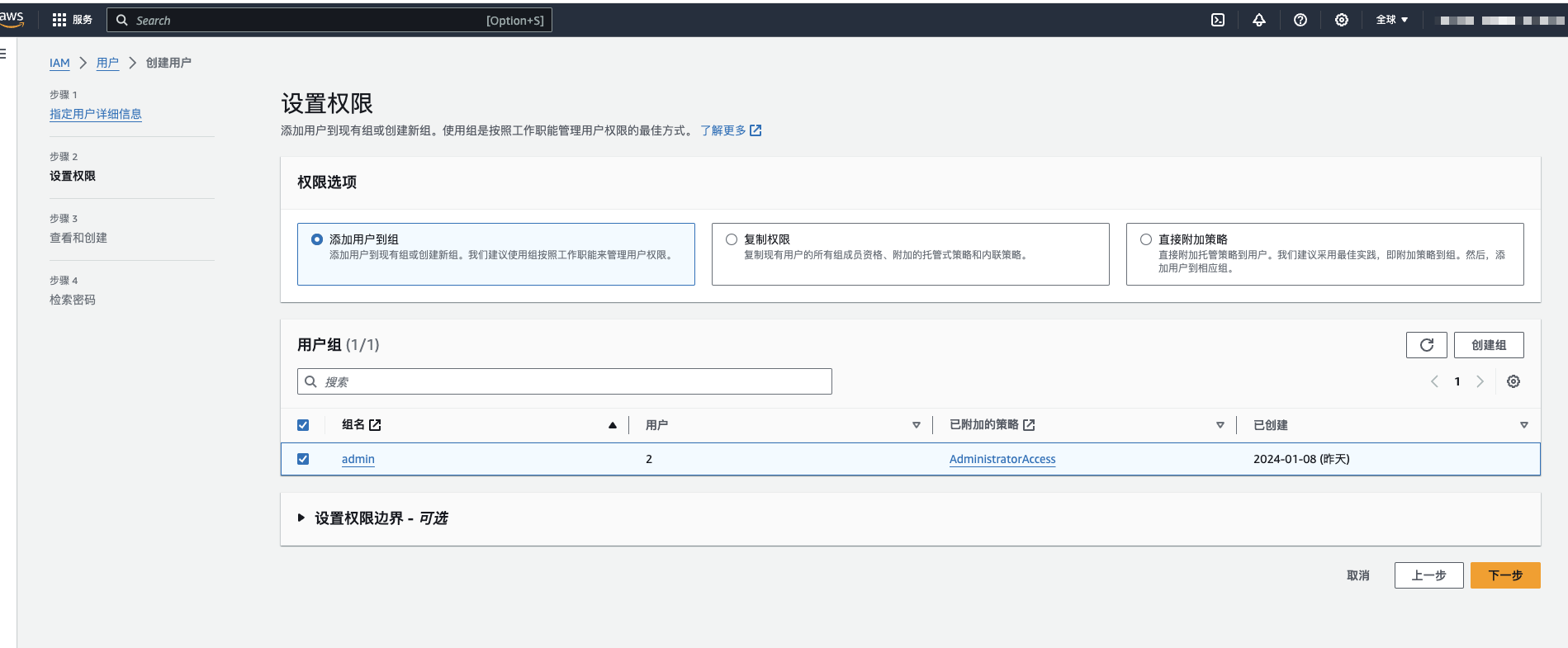The height and width of the screenshot is (648, 1568).
Task: Open the AdministratorAccess policy link
Action: pyautogui.click(x=1002, y=459)
